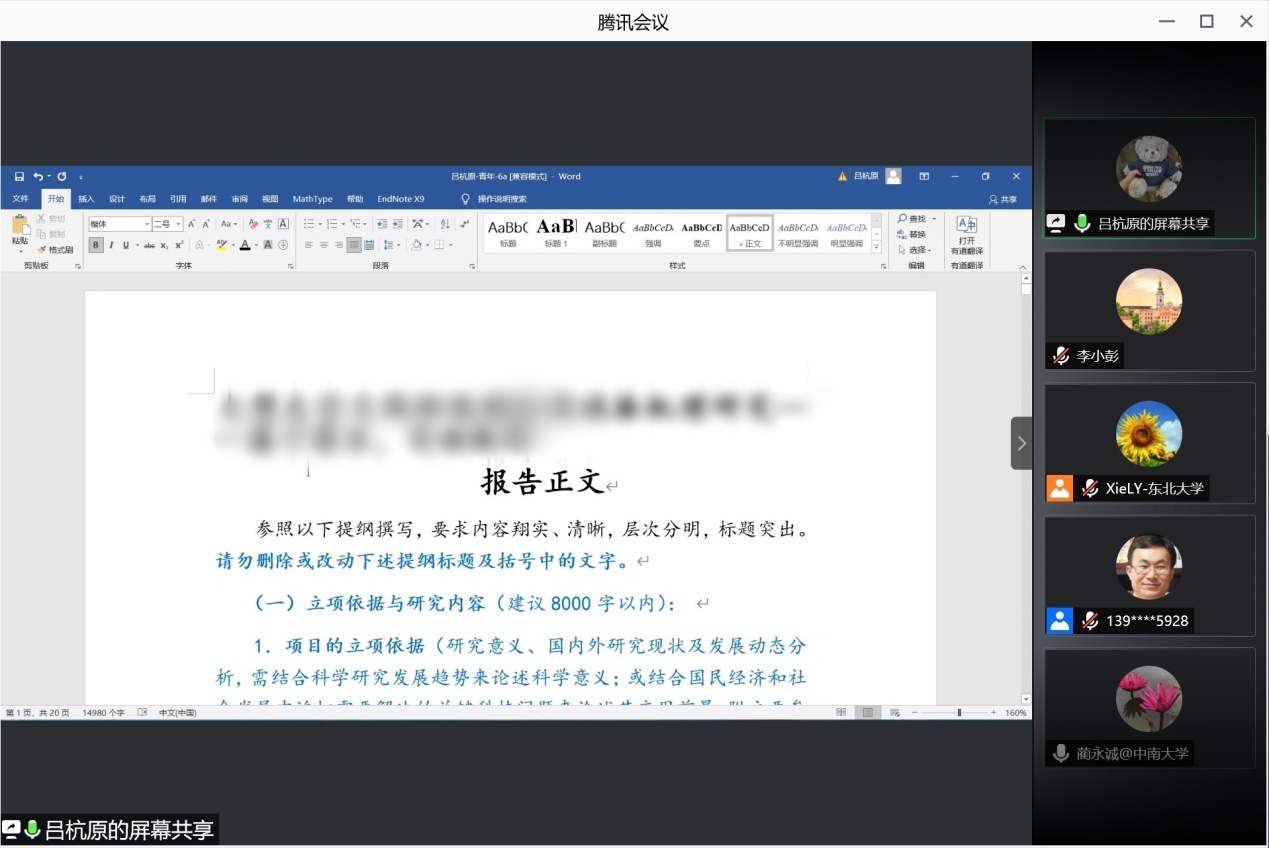The height and width of the screenshot is (848, 1269).
Task: Open the Youdao translate (有道翻译) icon
Action: tap(966, 236)
